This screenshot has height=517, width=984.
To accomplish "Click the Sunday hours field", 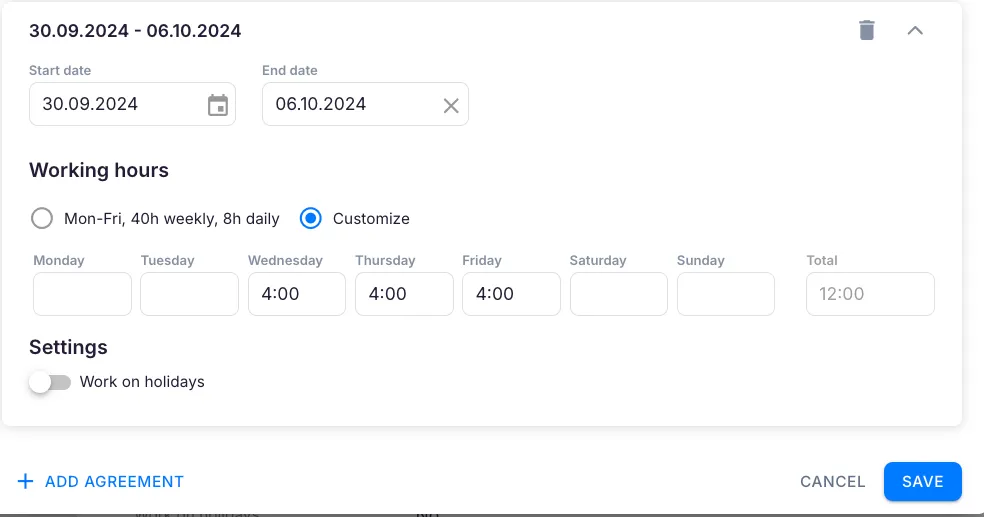I will click(725, 294).
